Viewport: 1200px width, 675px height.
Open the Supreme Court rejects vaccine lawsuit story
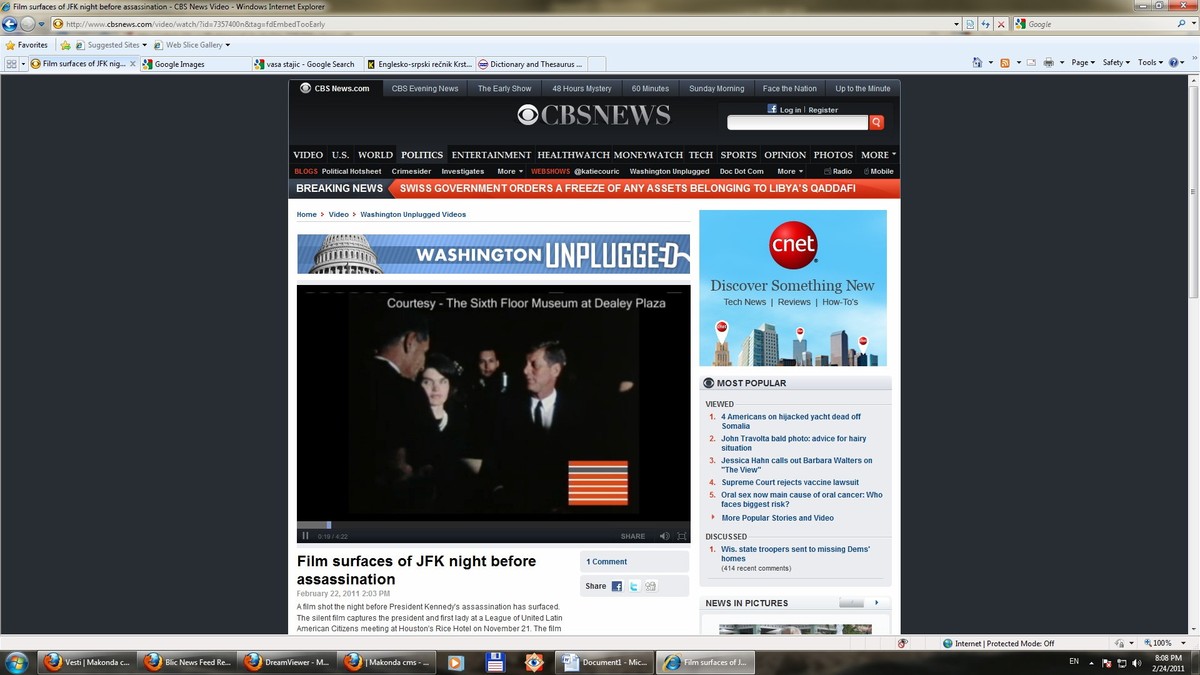click(x=790, y=483)
